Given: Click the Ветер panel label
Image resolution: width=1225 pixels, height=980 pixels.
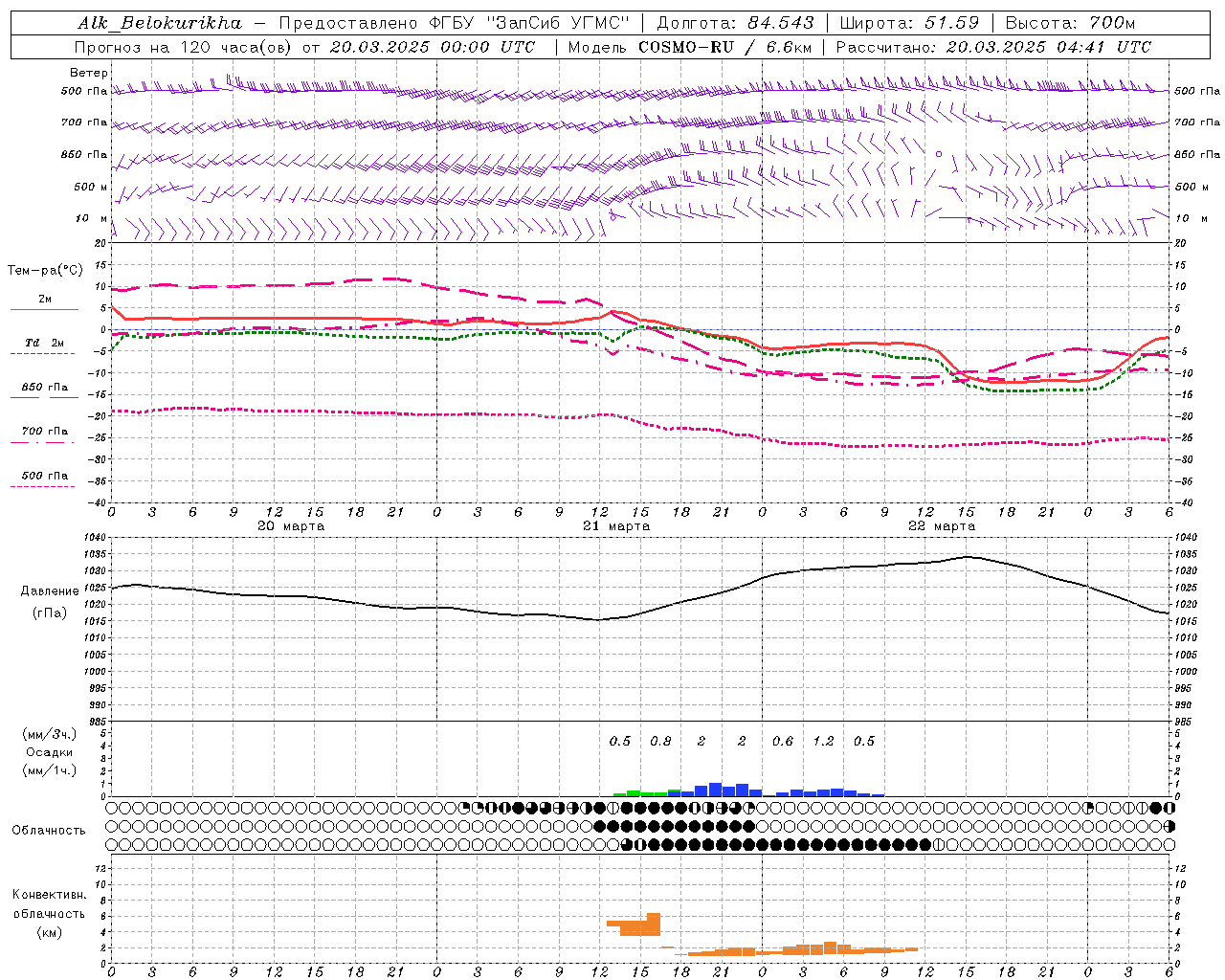Looking at the screenshot, I should [89, 73].
